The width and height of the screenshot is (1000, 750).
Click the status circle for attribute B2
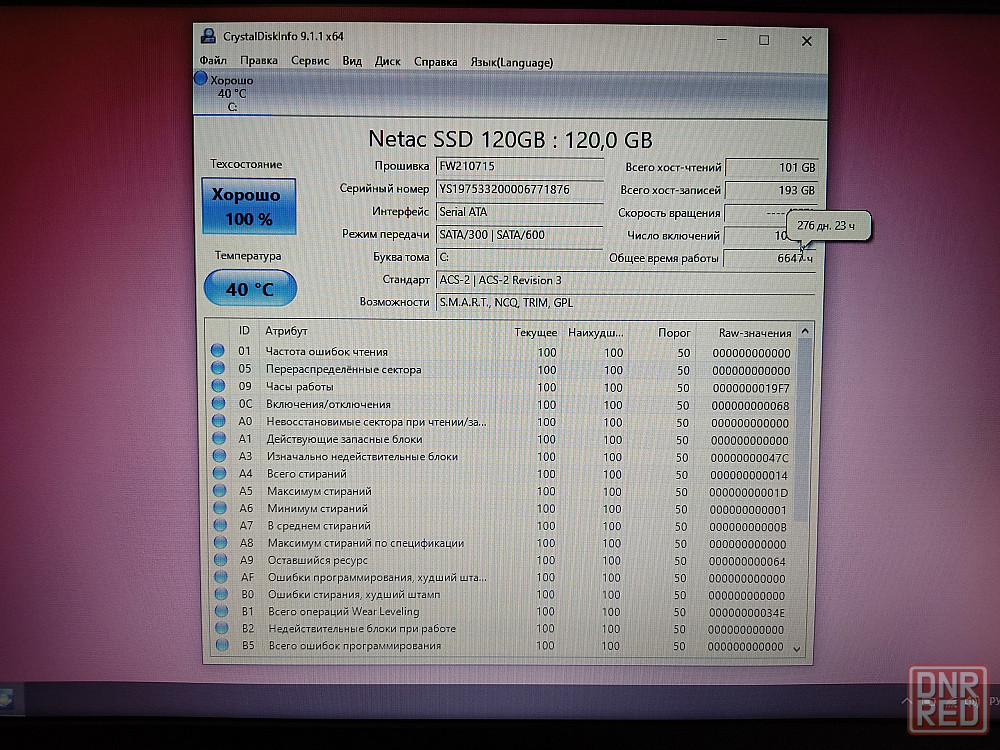click(222, 628)
